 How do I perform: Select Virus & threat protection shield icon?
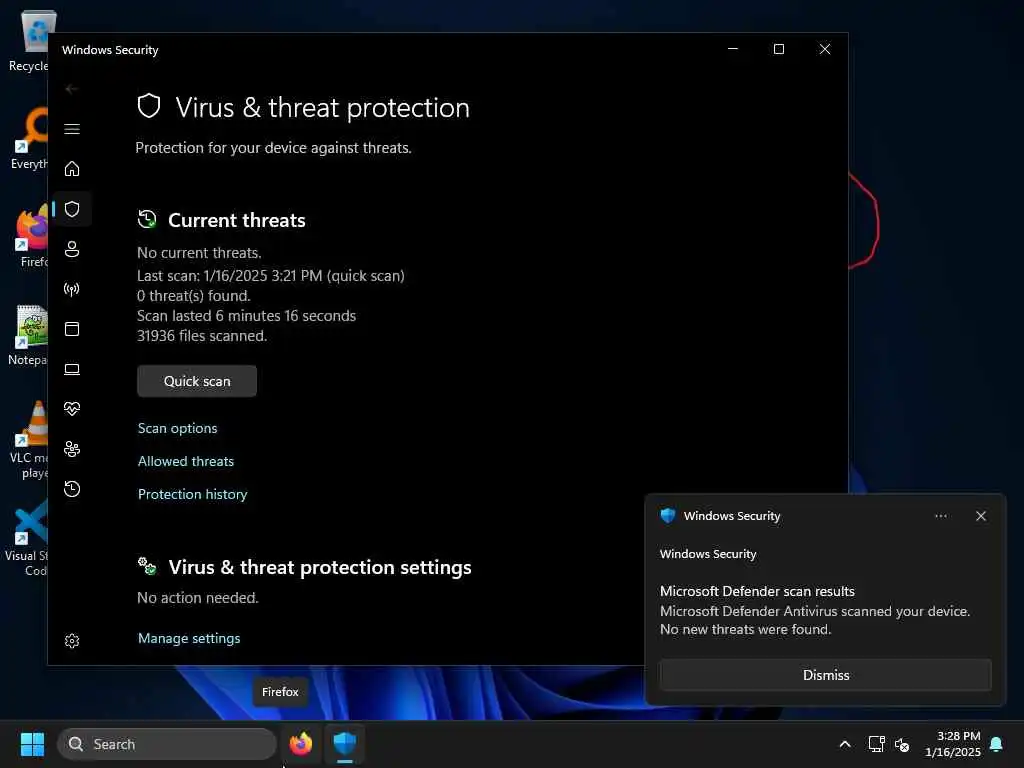point(72,209)
